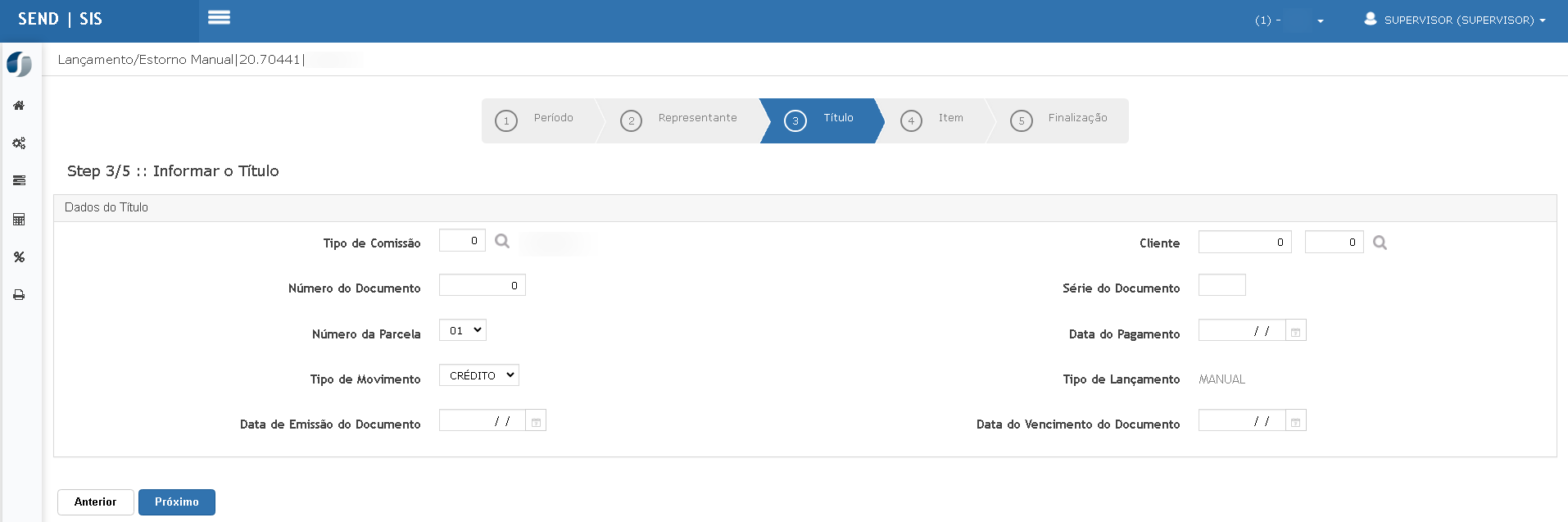Open the printer icon in sidebar
The height and width of the screenshot is (522, 1568).
pos(19,295)
